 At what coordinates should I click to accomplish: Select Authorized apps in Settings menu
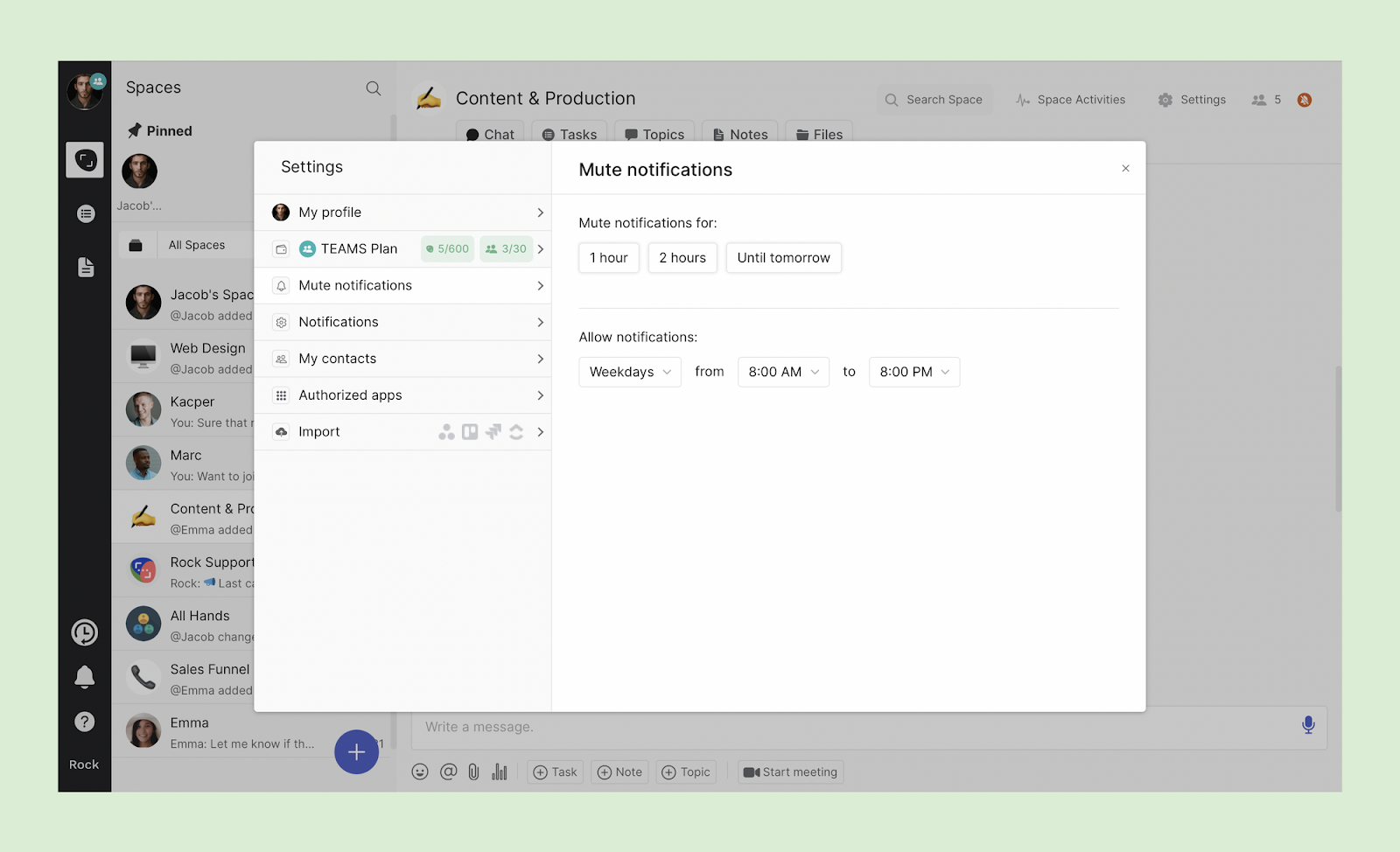[402, 395]
